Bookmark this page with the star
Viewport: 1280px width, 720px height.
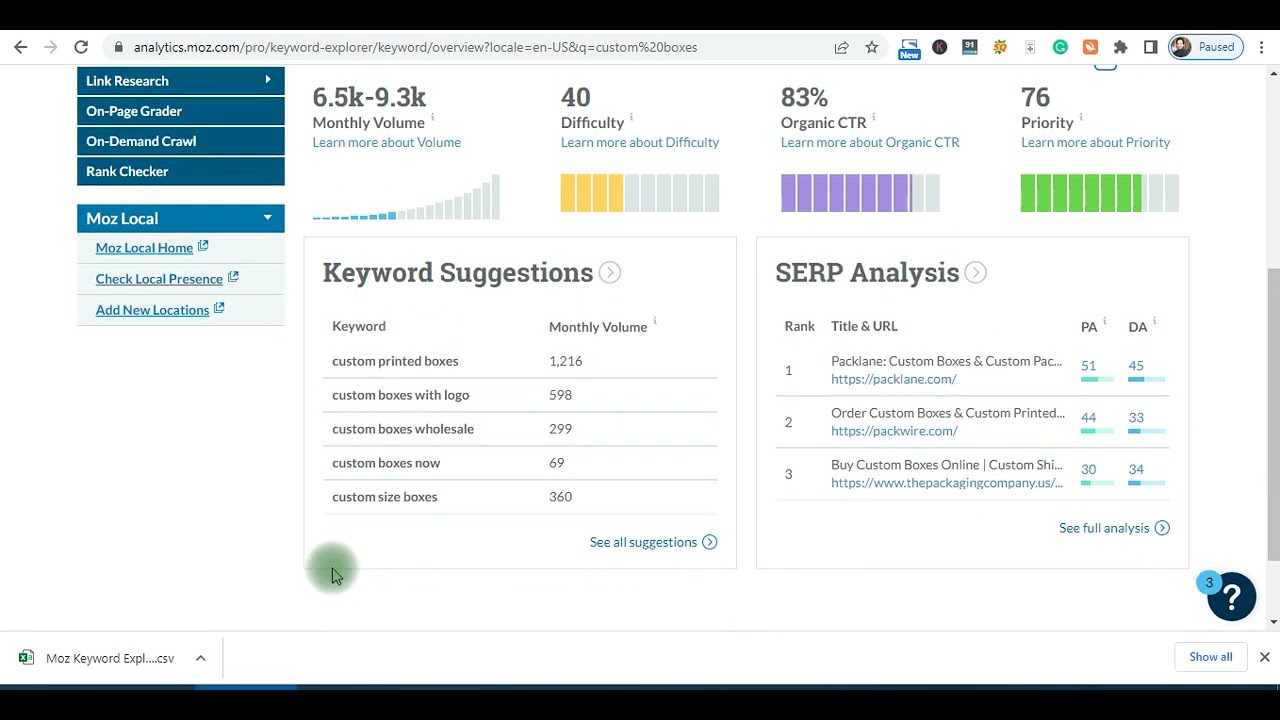point(872,47)
